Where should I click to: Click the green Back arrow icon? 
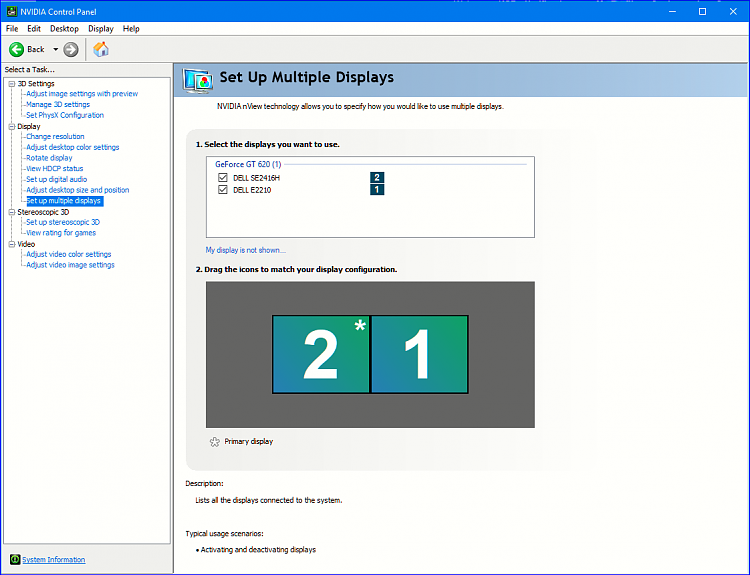point(16,49)
